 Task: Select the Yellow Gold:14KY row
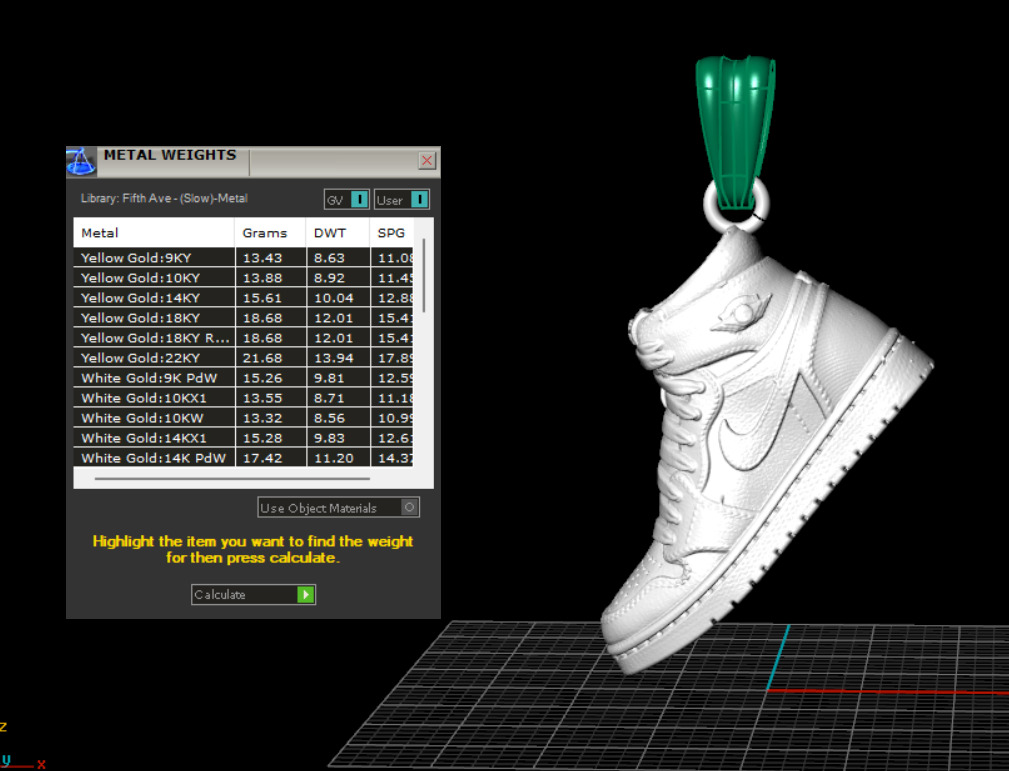pos(243,298)
